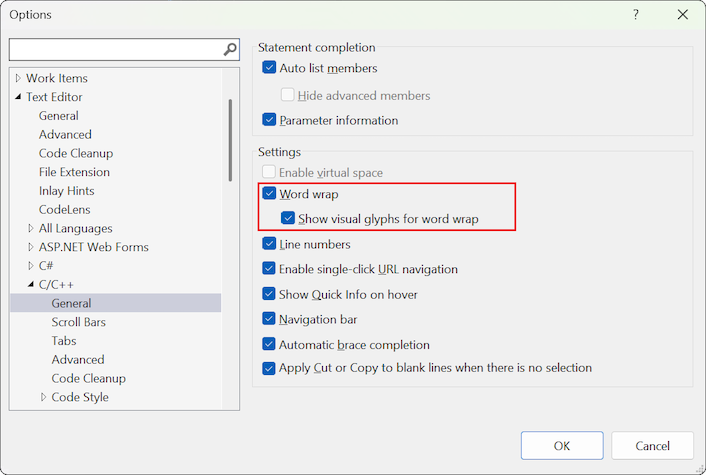Toggle Auto list members checkbox
This screenshot has height=475, width=706.
coord(269,68)
